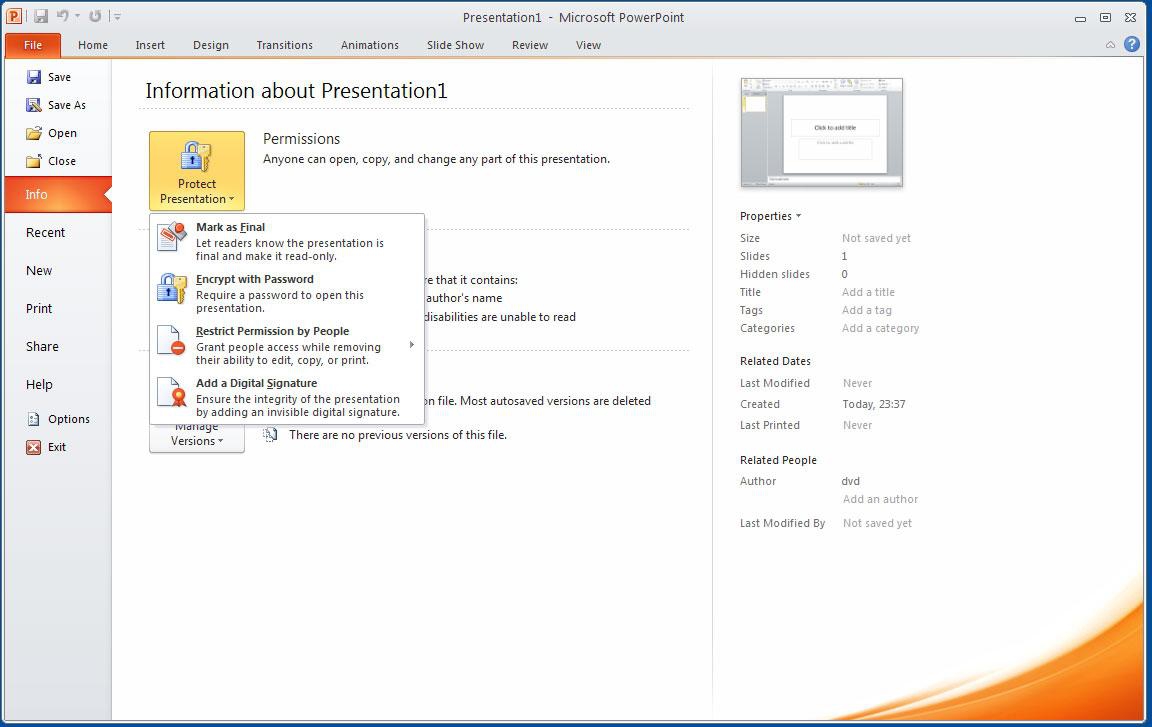
Task: Click the red Exit icon in the sidebar
Action: (34, 447)
